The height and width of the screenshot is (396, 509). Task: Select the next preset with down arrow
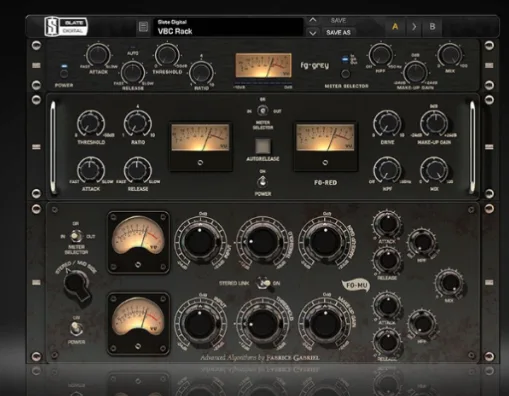tap(313, 33)
